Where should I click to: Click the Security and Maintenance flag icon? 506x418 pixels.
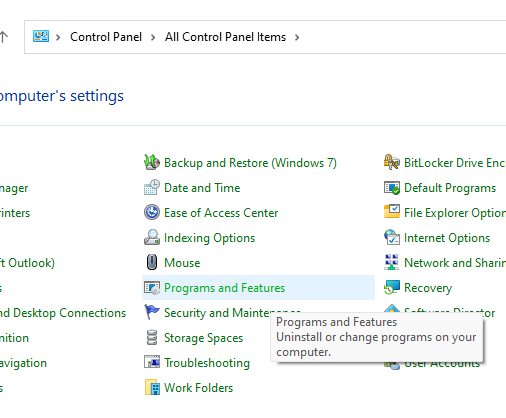pyautogui.click(x=152, y=313)
